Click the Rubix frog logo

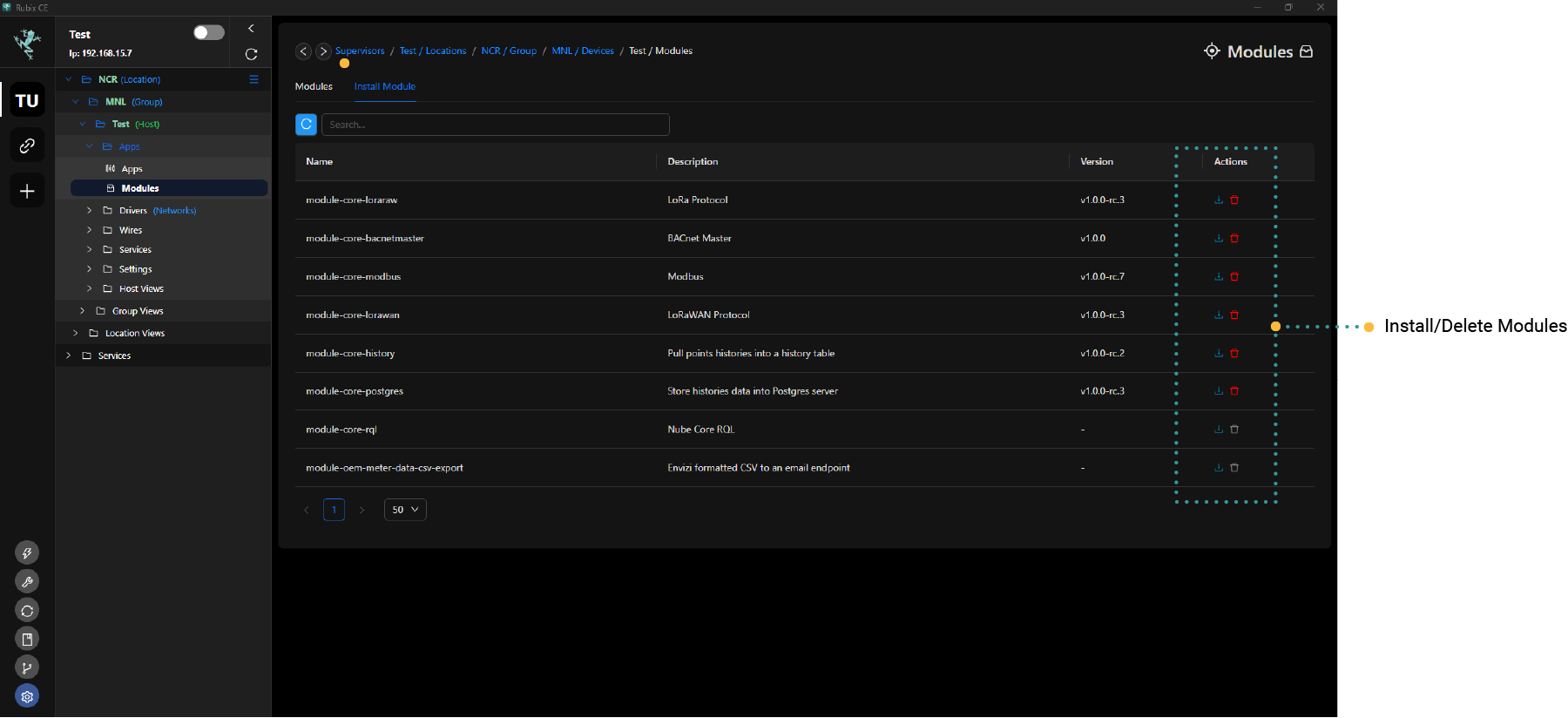coord(27,43)
